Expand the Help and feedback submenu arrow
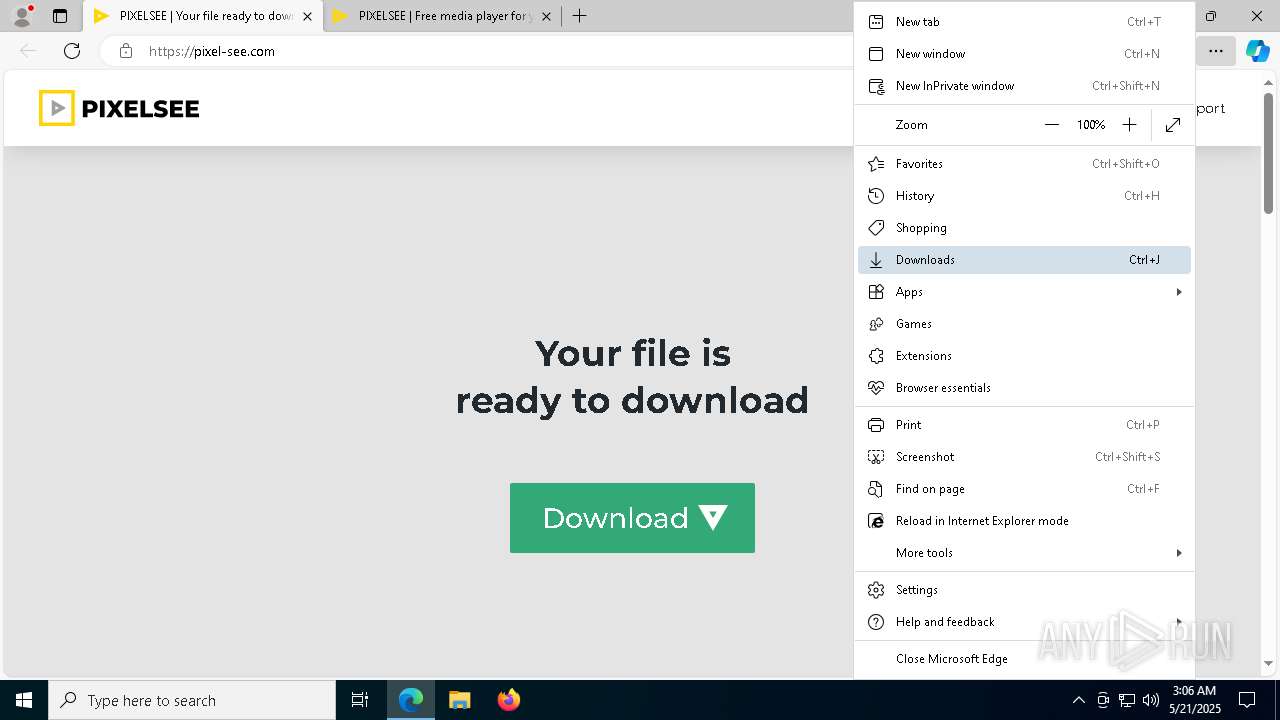The height and width of the screenshot is (720, 1280). tap(1179, 622)
